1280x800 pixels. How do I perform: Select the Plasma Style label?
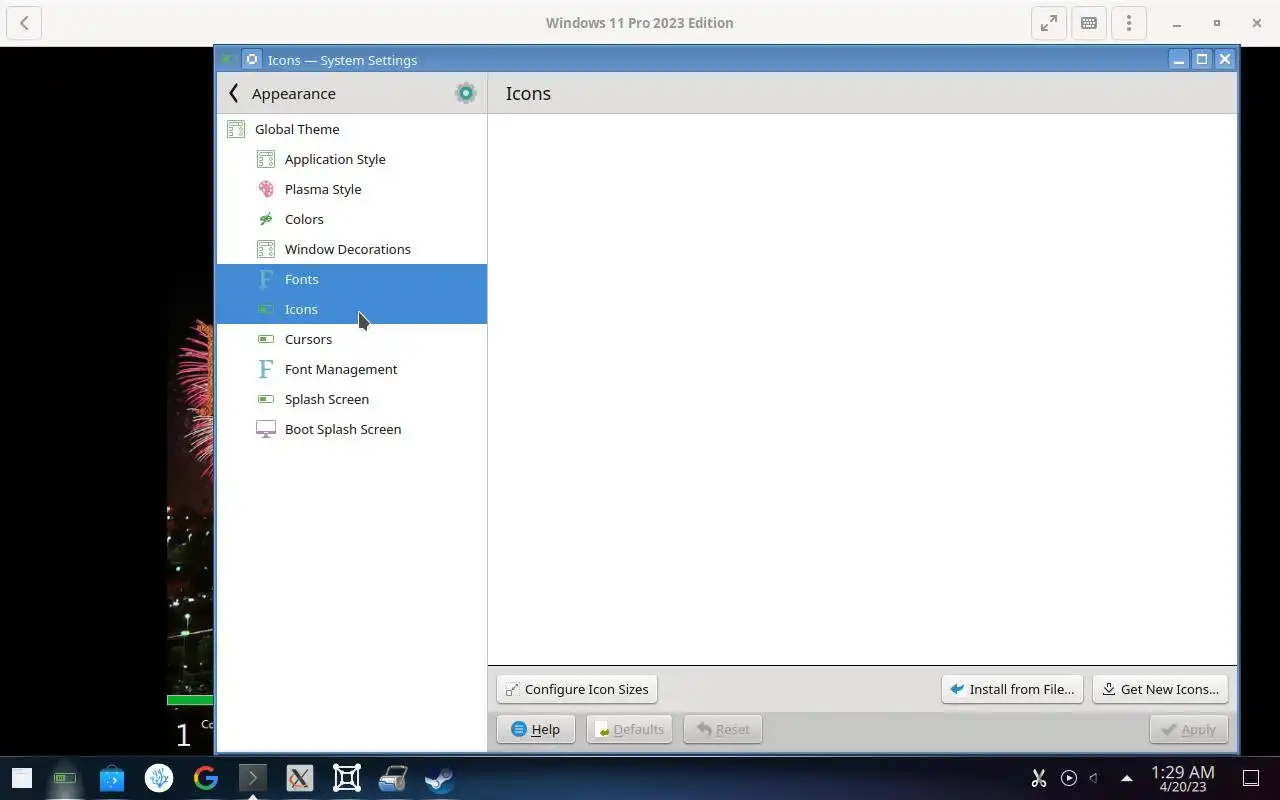(323, 189)
